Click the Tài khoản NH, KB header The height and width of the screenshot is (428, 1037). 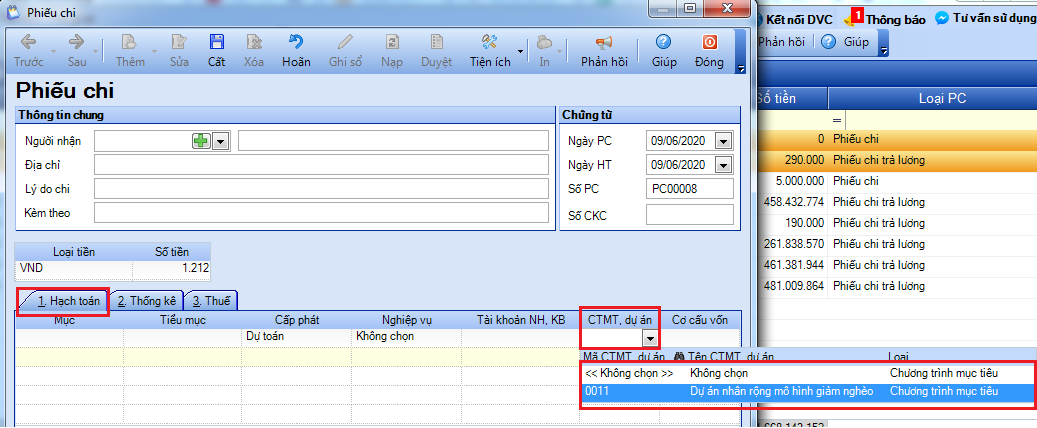coord(521,320)
